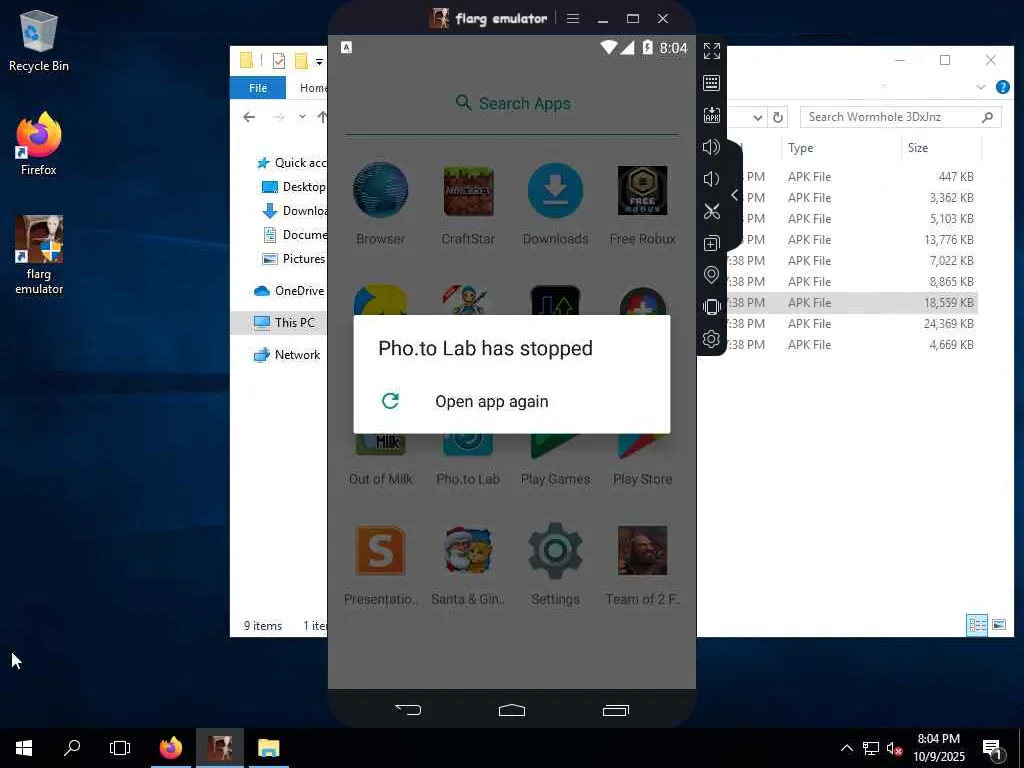Image resolution: width=1024 pixels, height=768 pixels.
Task: Raise the emulator volume with the volume up icon
Action: pos(711,147)
